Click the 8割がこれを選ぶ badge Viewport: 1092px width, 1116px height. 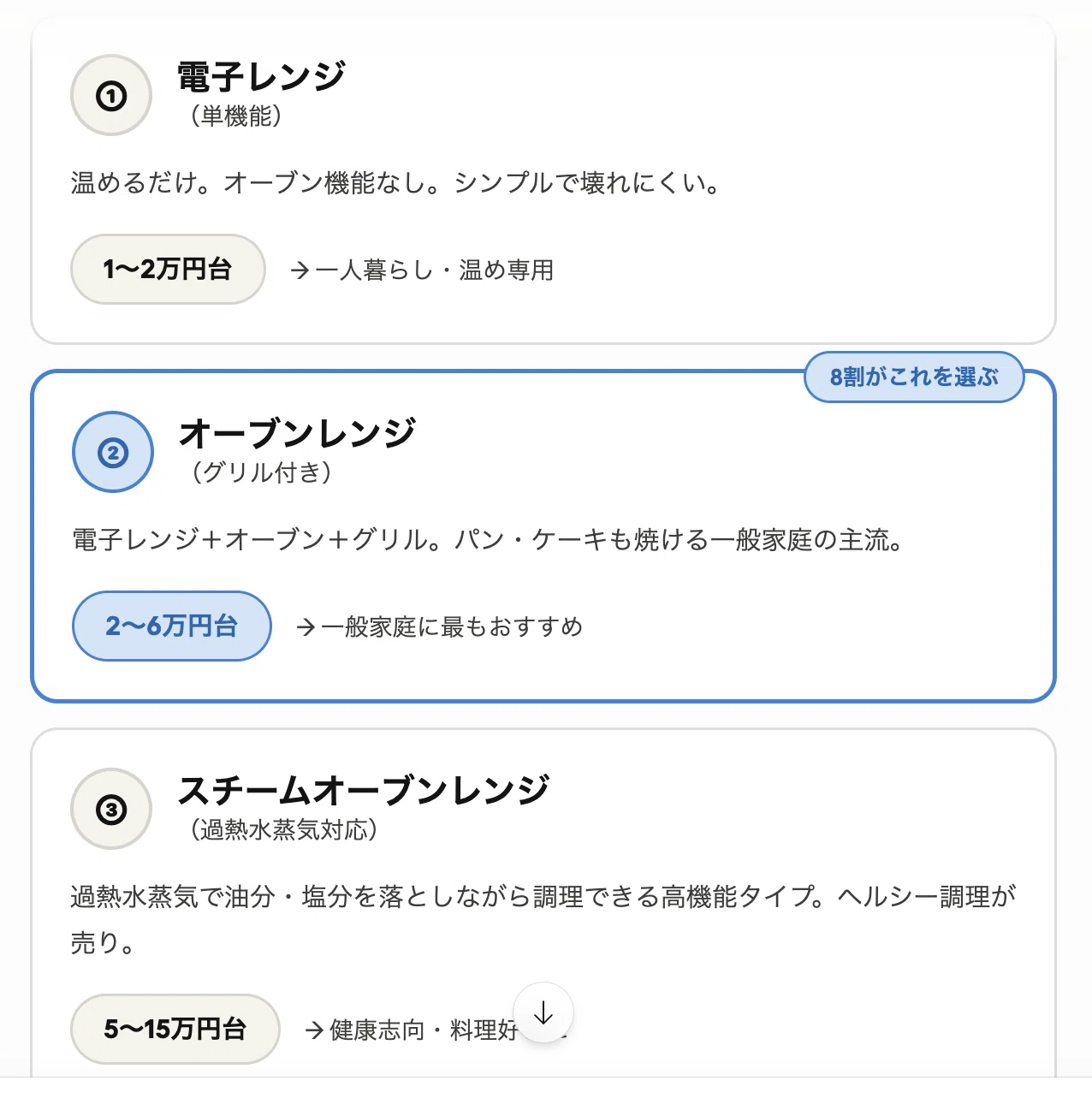click(914, 377)
